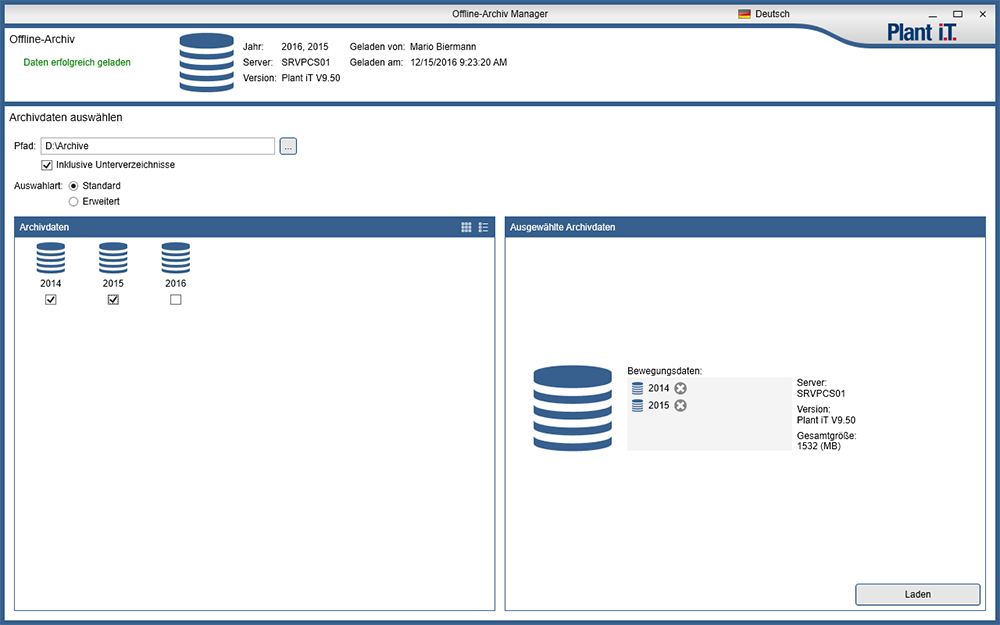Check the 2016 archive checkbox
The height and width of the screenshot is (625, 1000).
(x=176, y=300)
